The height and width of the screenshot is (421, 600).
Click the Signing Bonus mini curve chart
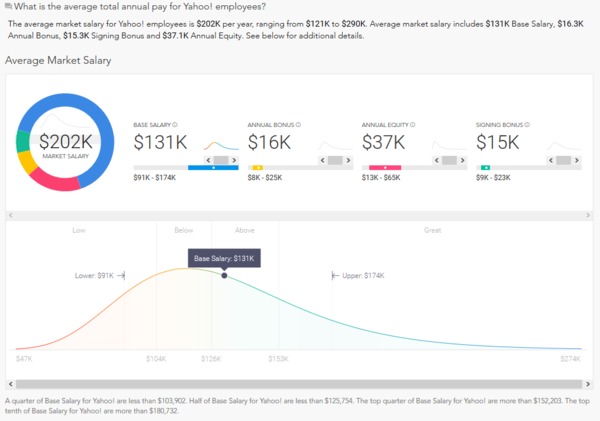click(x=564, y=145)
